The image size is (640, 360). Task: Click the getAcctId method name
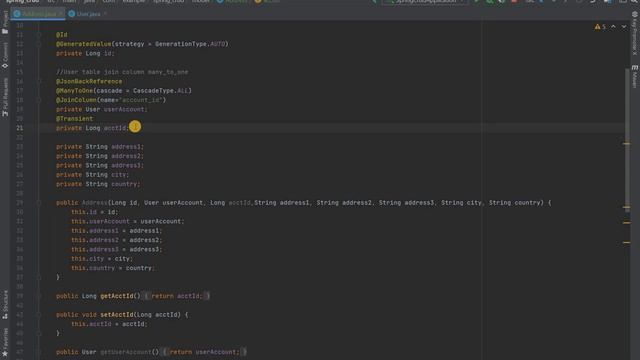pyautogui.click(x=117, y=296)
